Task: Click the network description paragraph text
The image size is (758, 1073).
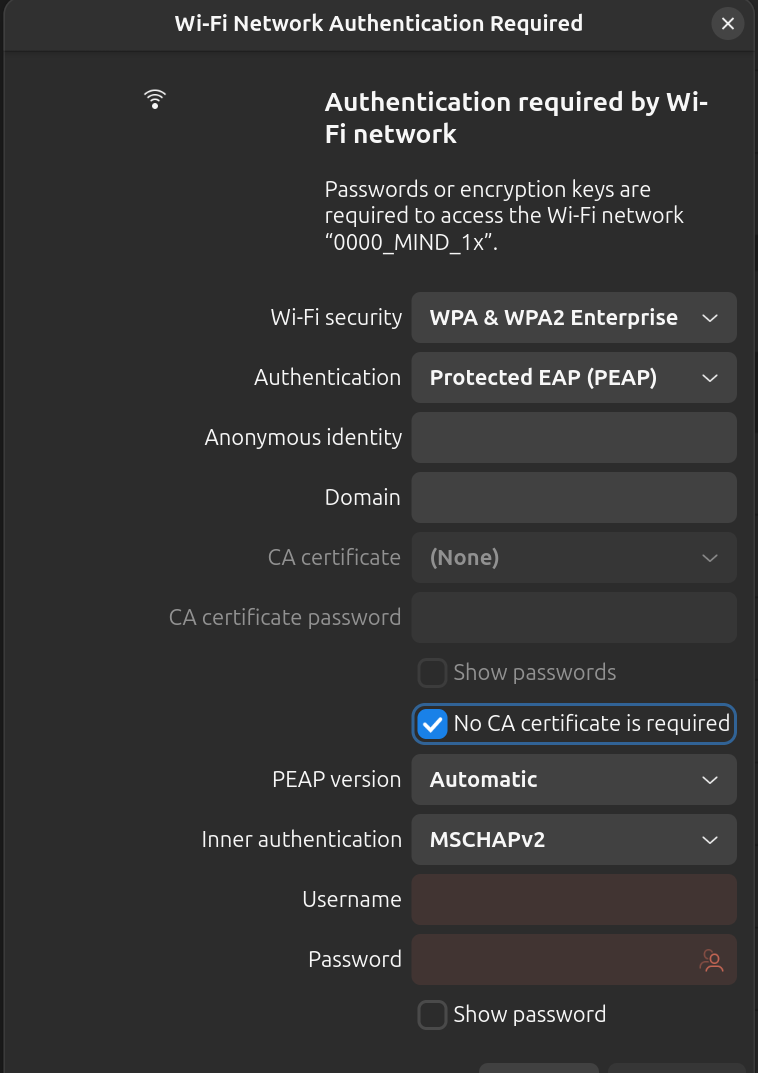Action: [x=504, y=216]
